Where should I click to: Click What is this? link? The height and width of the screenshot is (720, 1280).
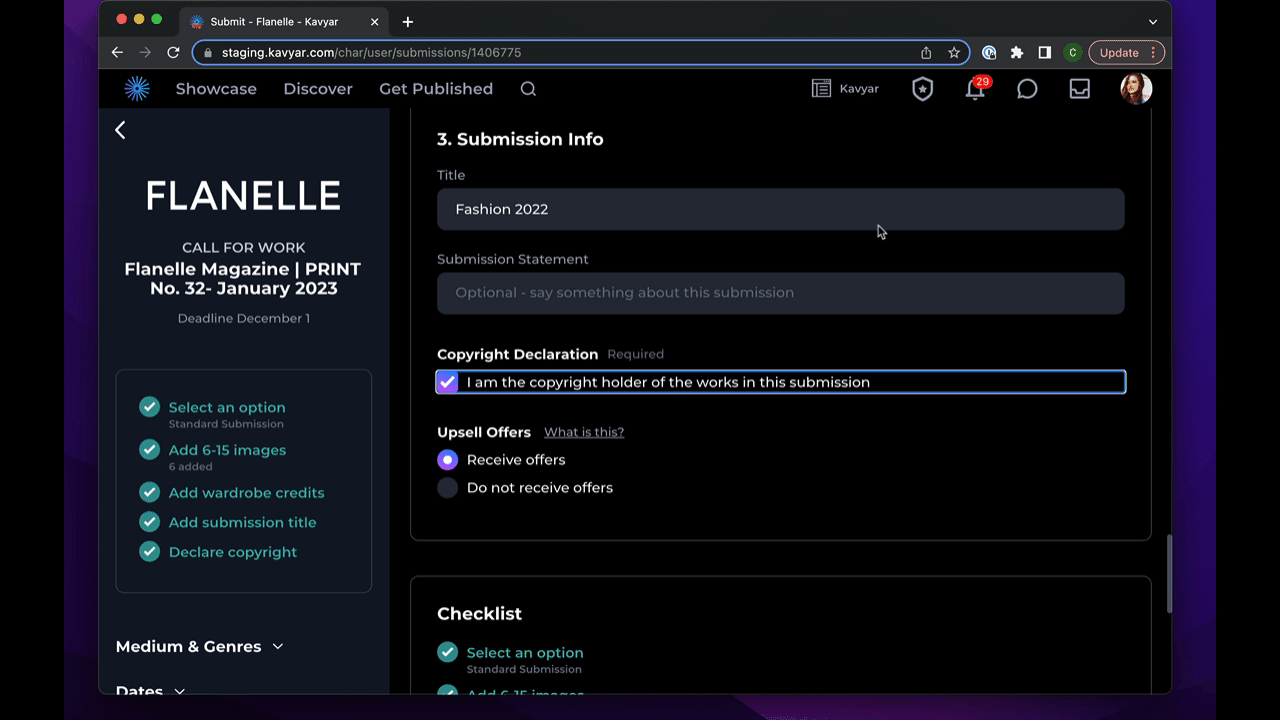[584, 432]
